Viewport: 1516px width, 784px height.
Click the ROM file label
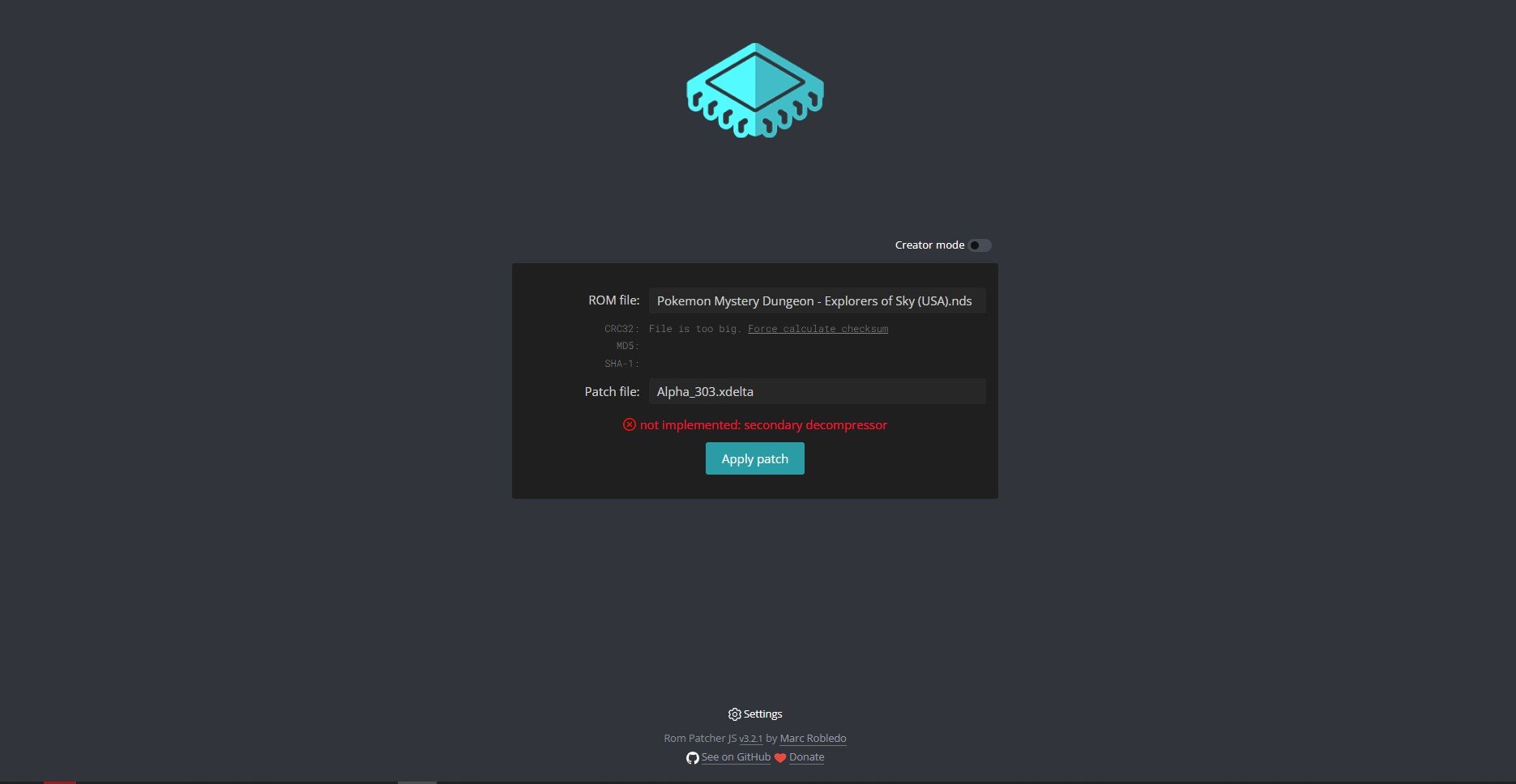(613, 300)
